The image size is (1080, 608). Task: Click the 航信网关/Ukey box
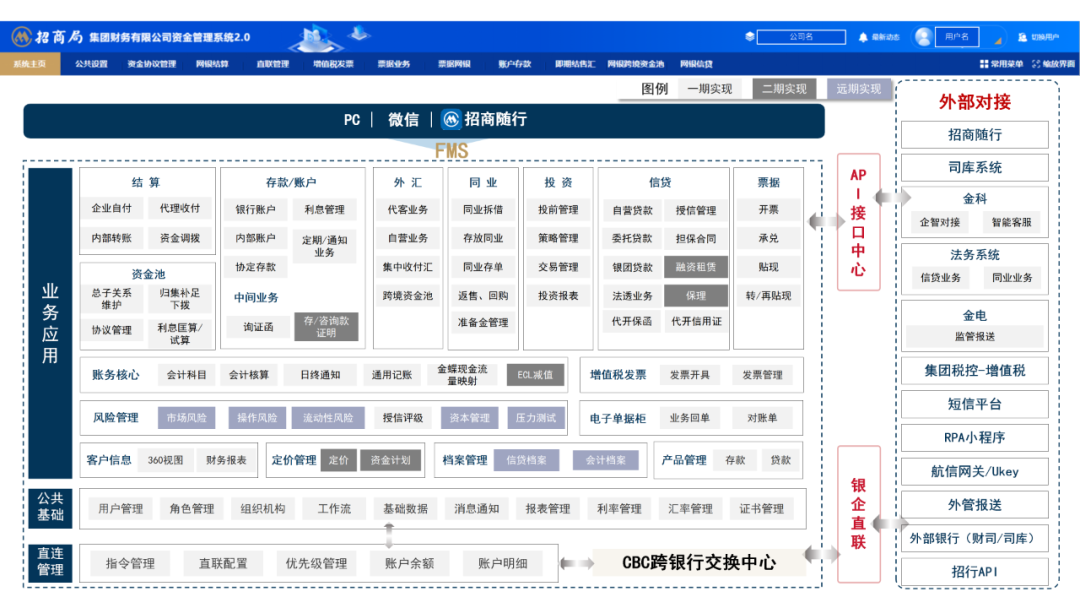click(x=975, y=472)
